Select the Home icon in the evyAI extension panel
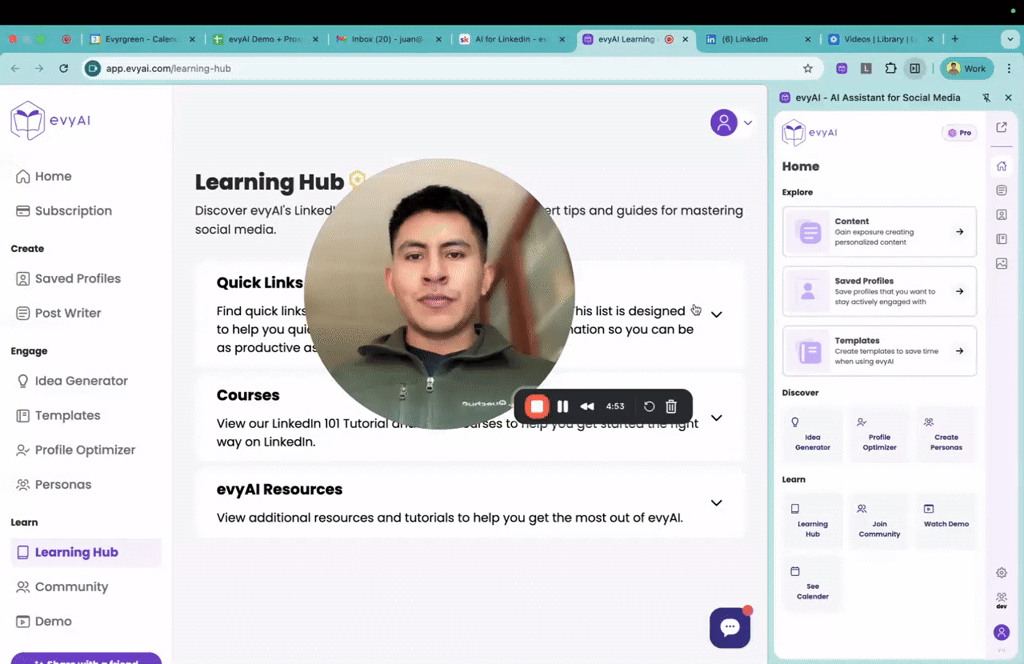 point(1002,166)
